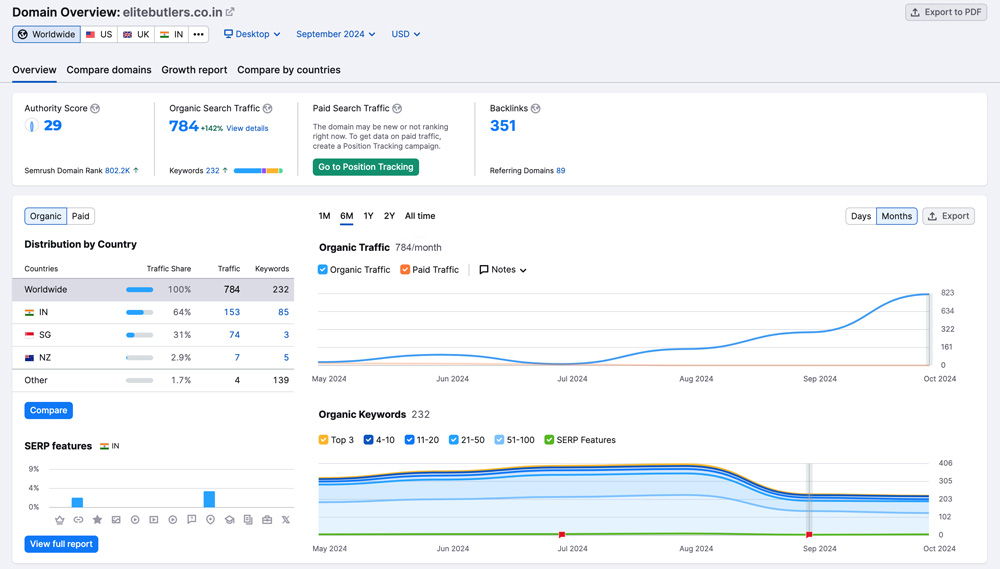Open the USD currency dropdown
Screen dimensions: 1000x569
click(x=406, y=34)
